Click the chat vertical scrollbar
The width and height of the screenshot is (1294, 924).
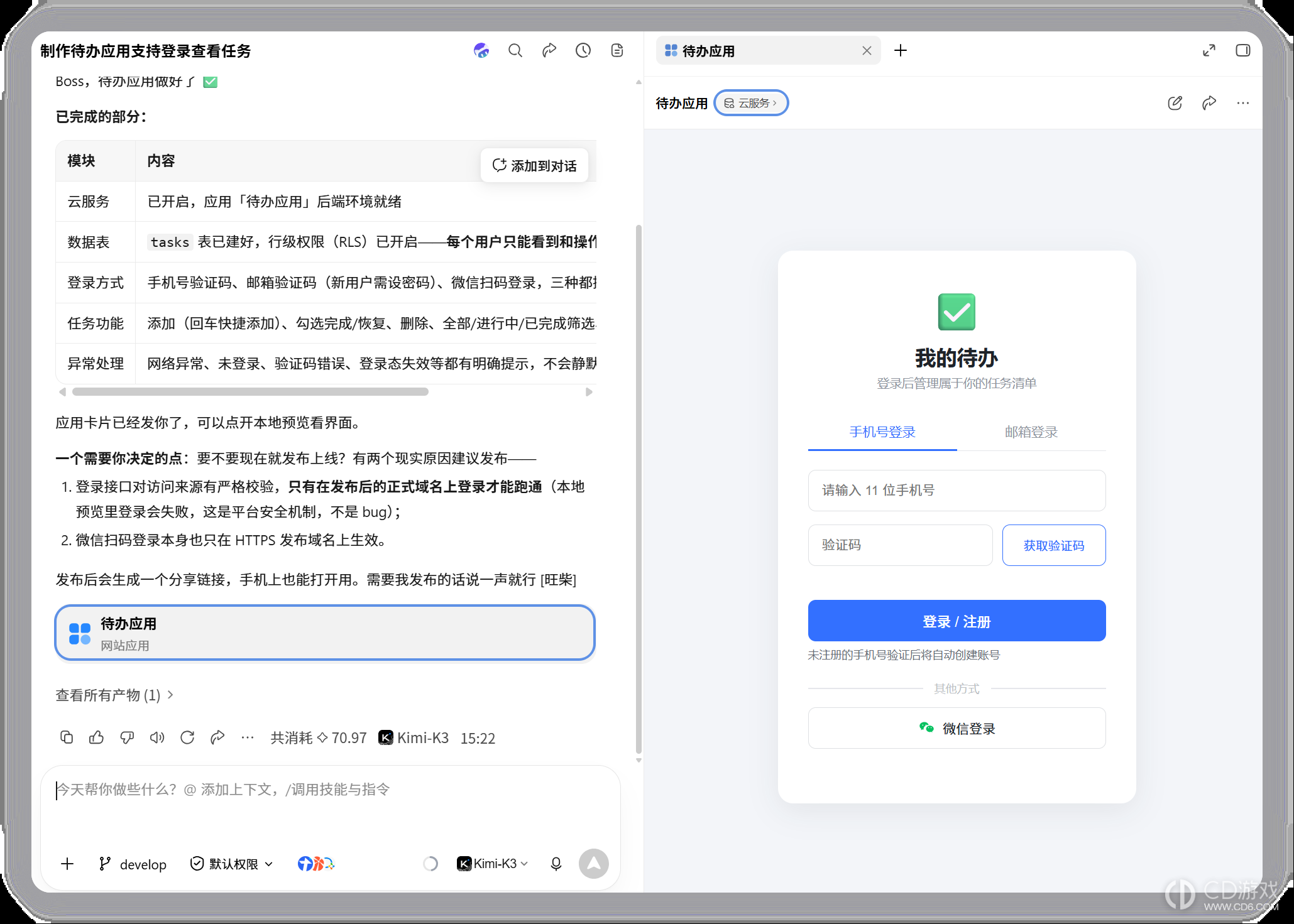[639, 490]
